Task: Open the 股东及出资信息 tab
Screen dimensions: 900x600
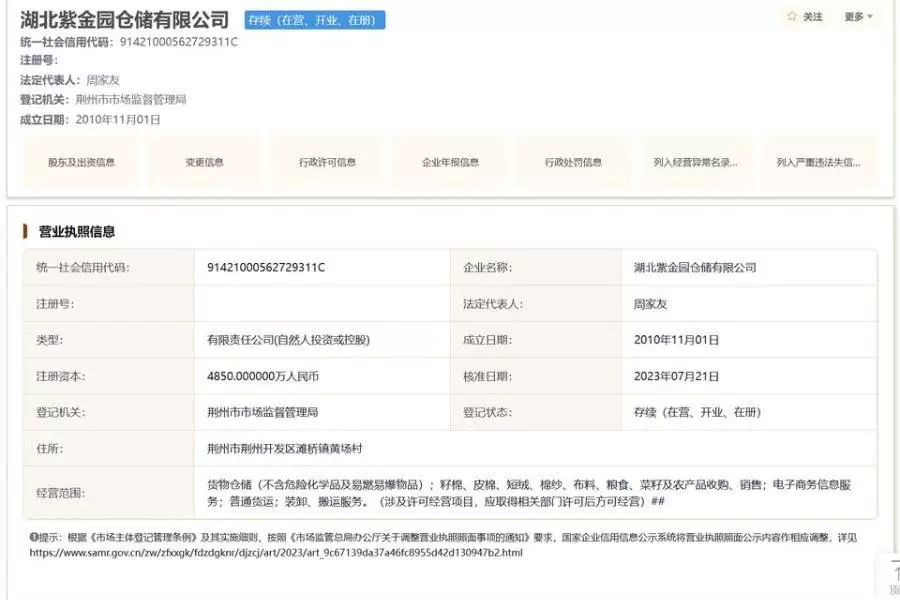Action: [81, 162]
